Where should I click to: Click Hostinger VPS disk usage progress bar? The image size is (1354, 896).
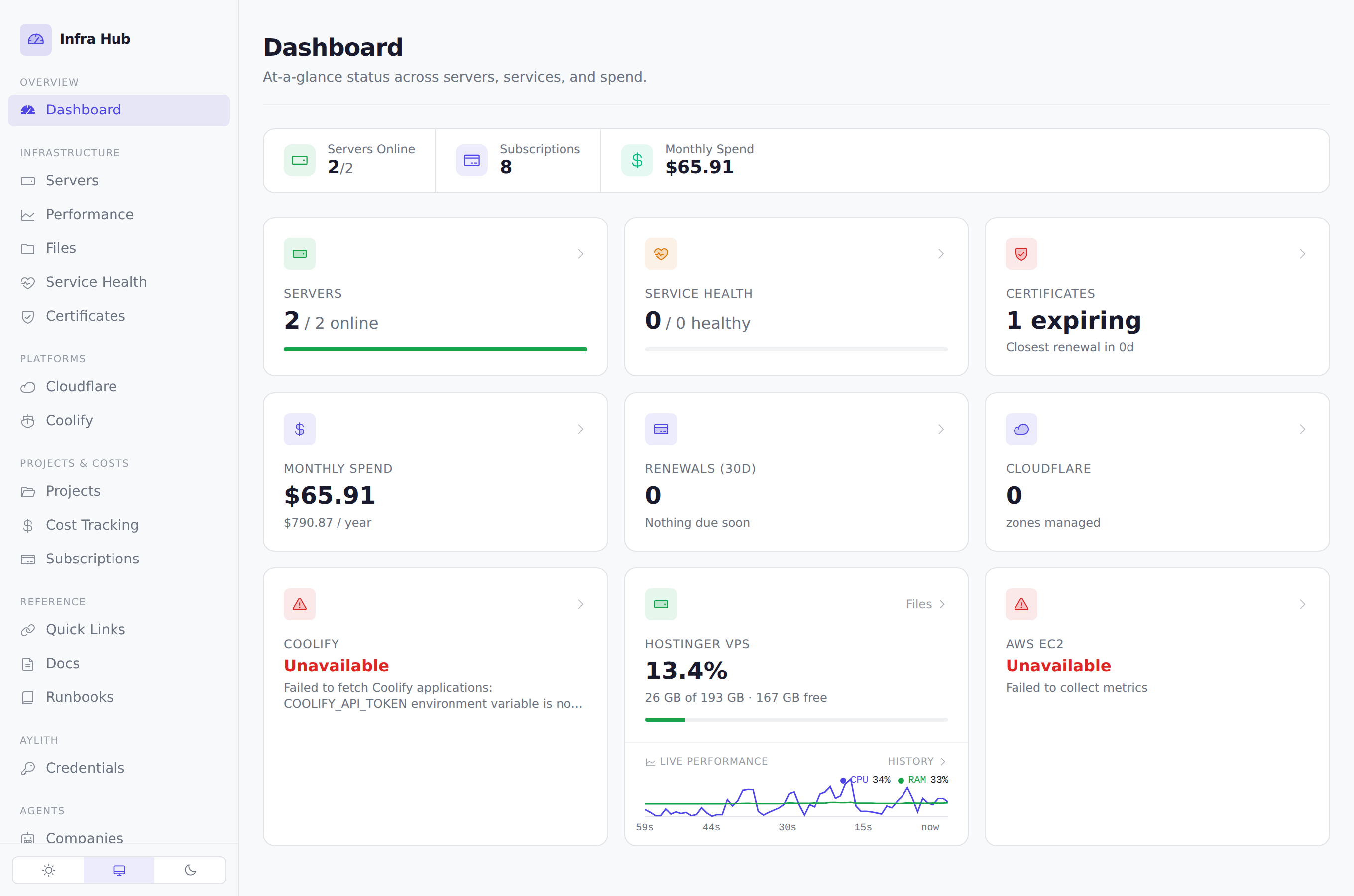(x=796, y=720)
